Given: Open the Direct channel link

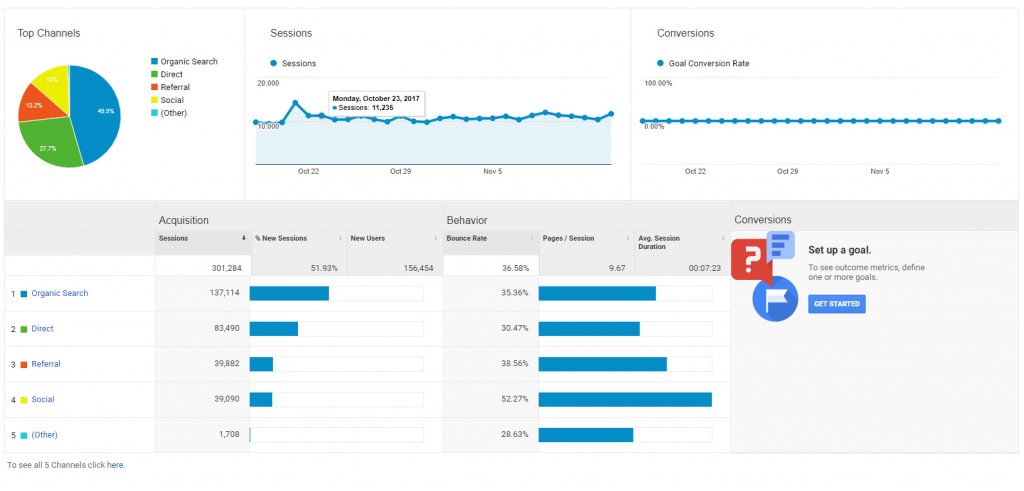Looking at the screenshot, I should (42, 328).
